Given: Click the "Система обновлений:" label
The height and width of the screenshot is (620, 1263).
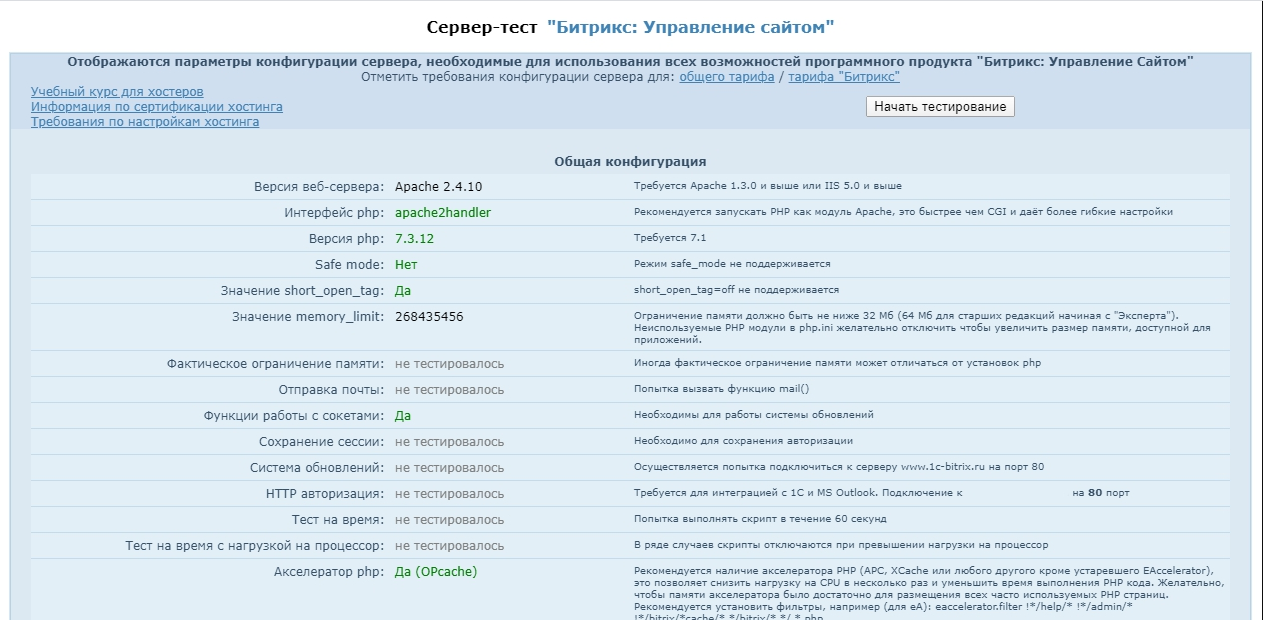Looking at the screenshot, I should [x=317, y=468].
